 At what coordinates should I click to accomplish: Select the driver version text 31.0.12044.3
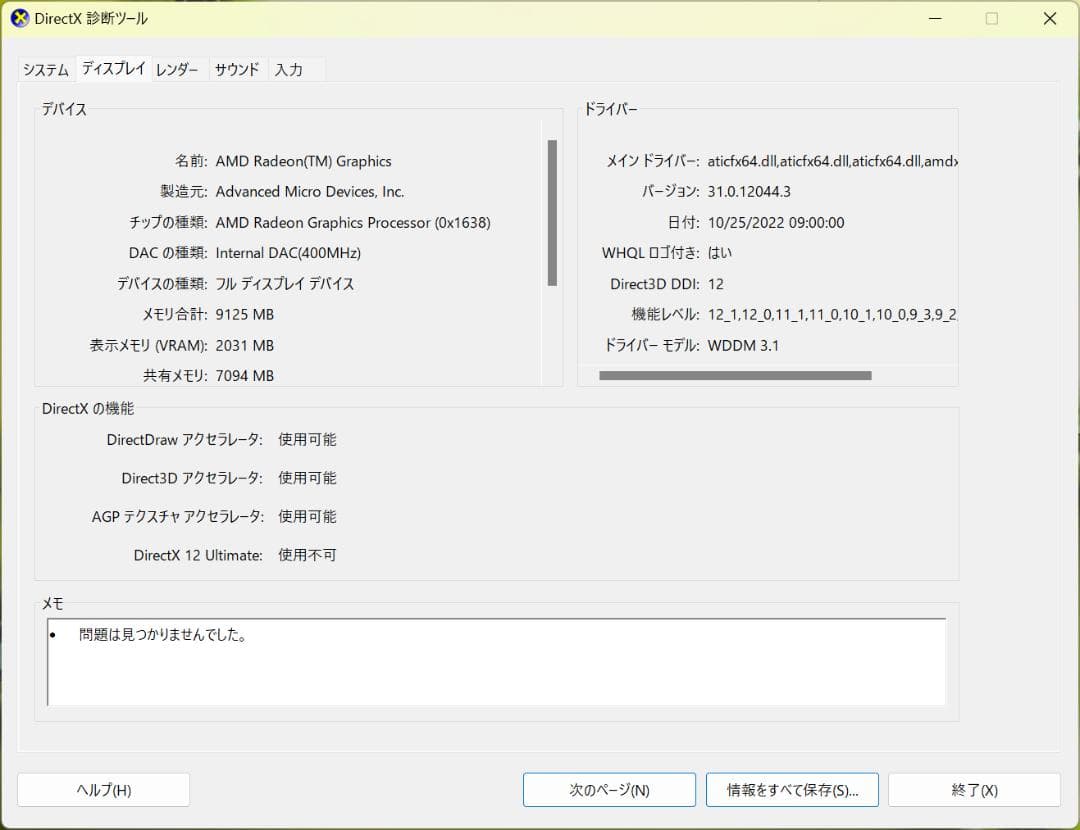pyautogui.click(x=752, y=191)
